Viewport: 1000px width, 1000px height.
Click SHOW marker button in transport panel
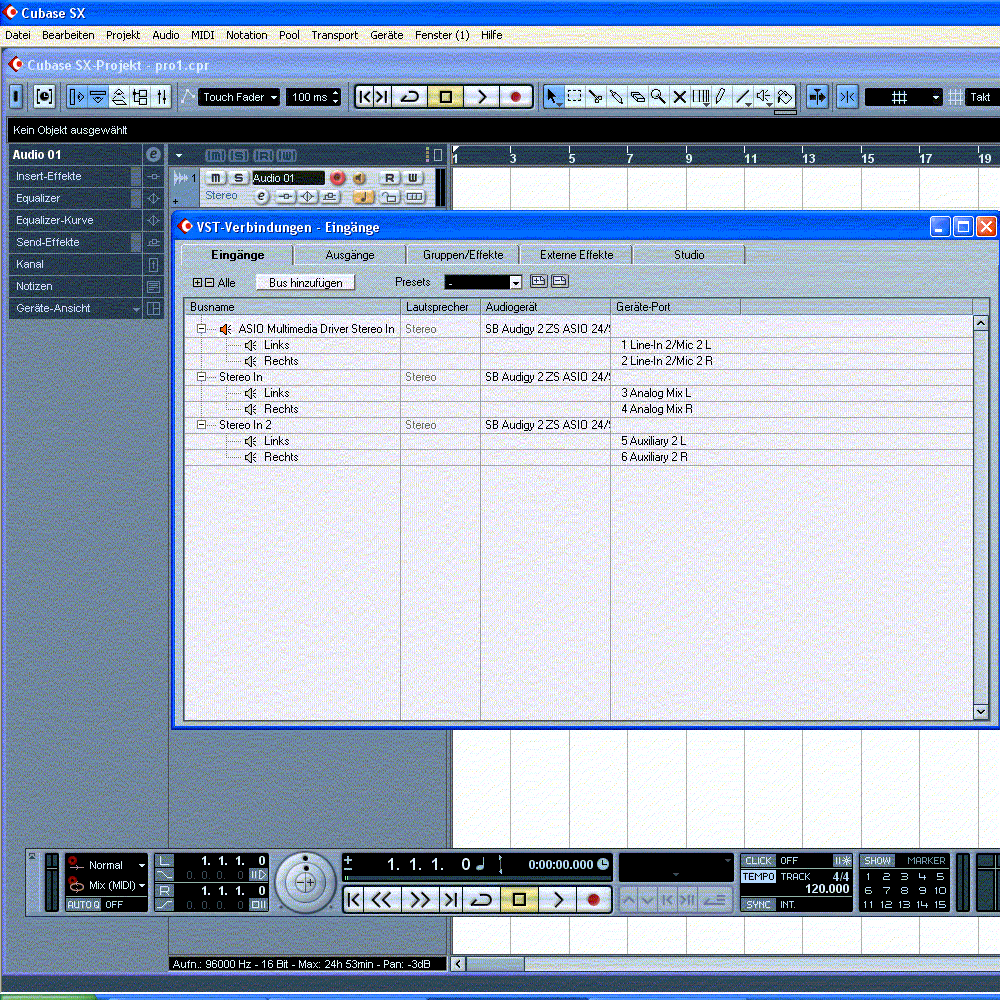[878, 860]
